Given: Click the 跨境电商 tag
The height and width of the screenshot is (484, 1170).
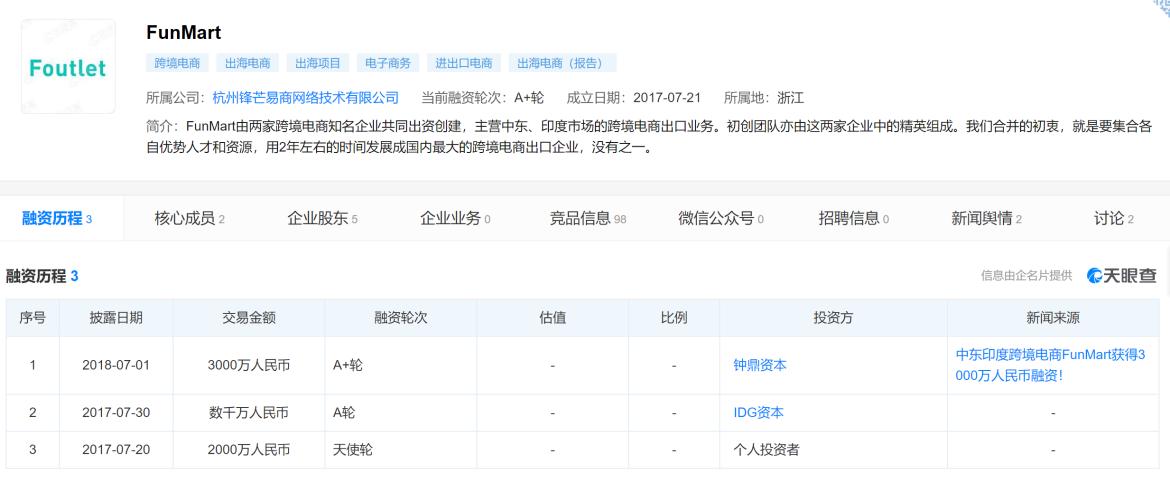Looking at the screenshot, I should [177, 63].
